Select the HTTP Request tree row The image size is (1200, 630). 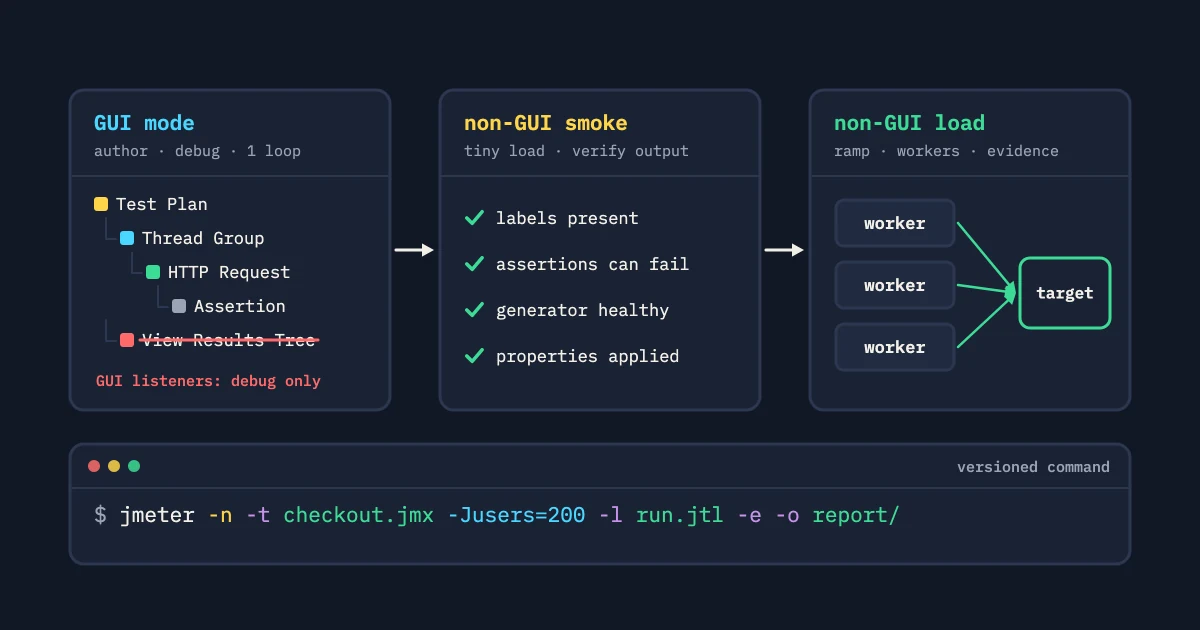point(218,272)
